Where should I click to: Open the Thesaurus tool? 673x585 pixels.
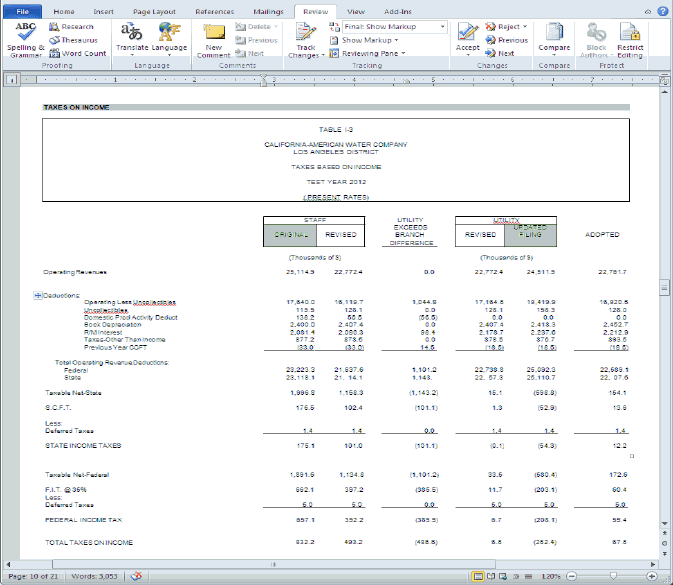(72, 40)
